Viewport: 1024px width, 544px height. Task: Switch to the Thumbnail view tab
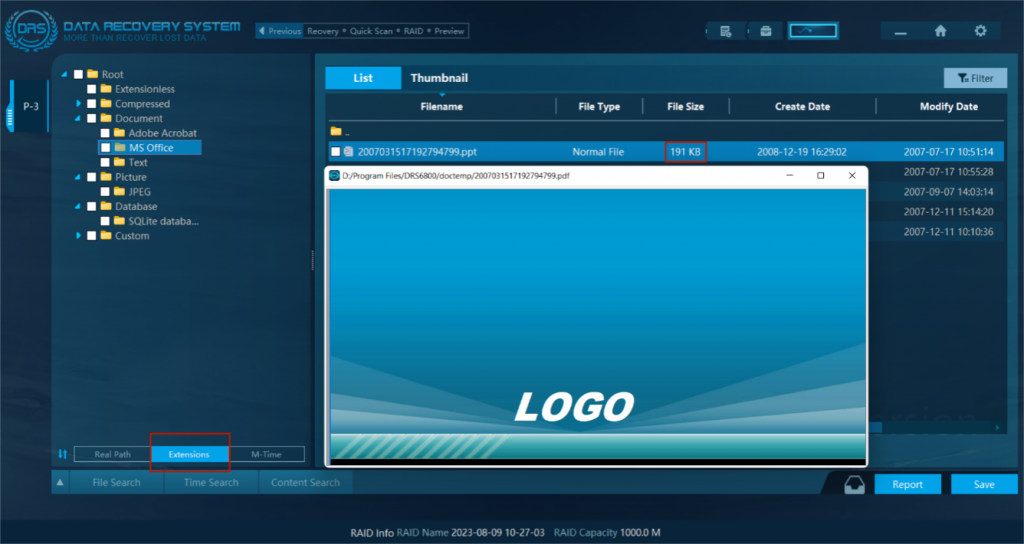pos(439,78)
